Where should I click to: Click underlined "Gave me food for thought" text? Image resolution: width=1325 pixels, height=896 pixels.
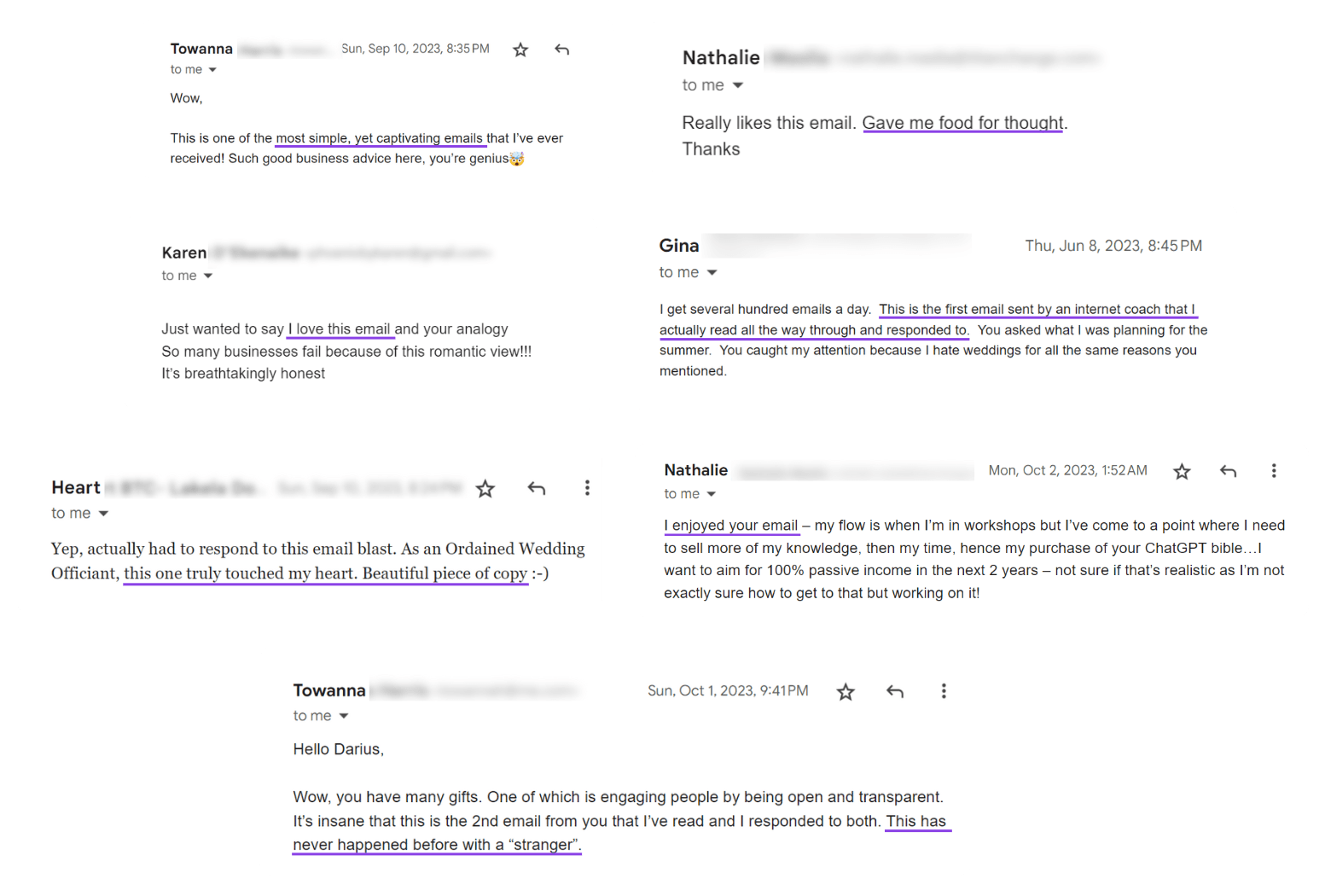tap(962, 123)
